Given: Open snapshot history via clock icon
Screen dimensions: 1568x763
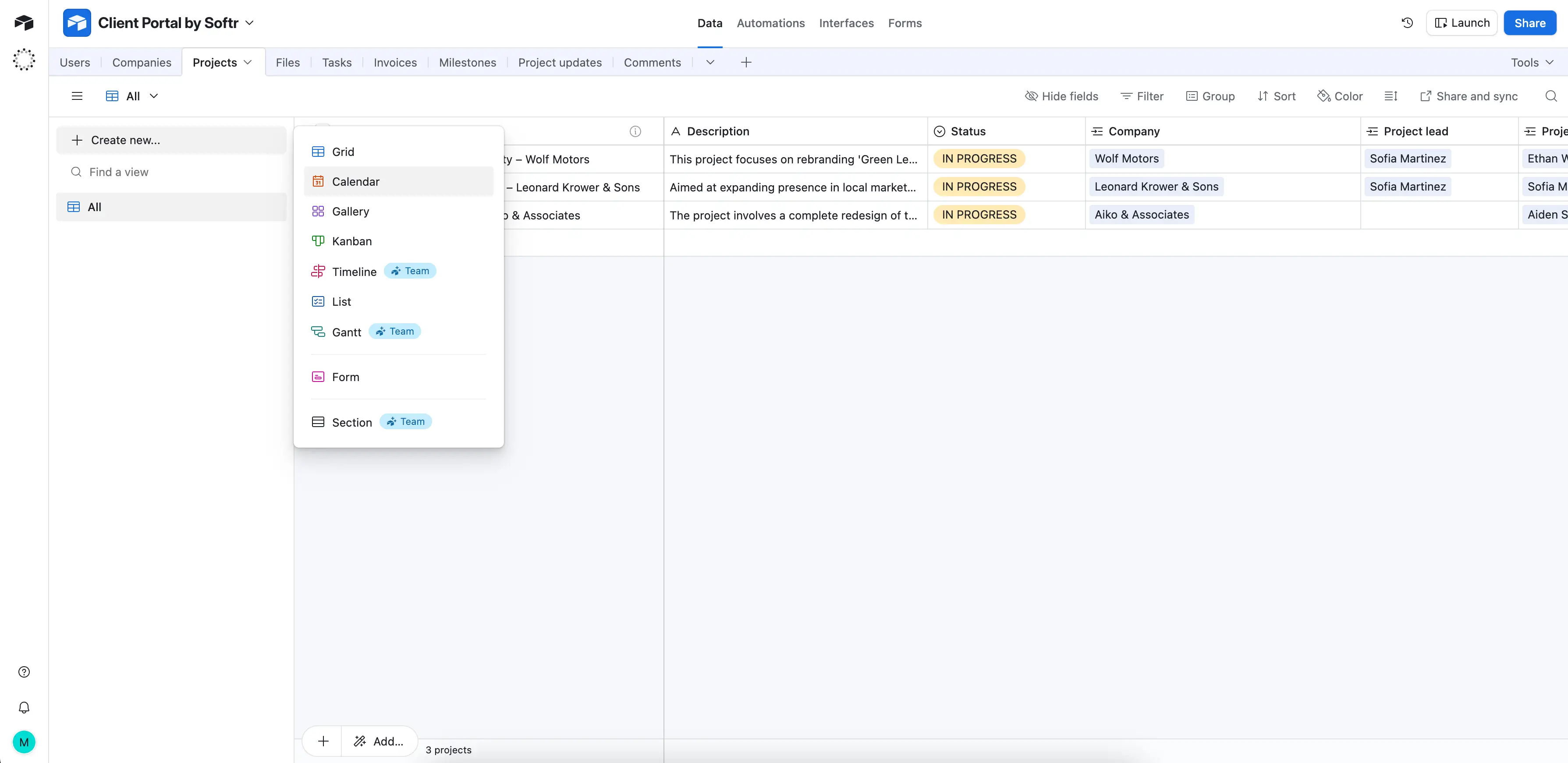Looking at the screenshot, I should [1407, 22].
